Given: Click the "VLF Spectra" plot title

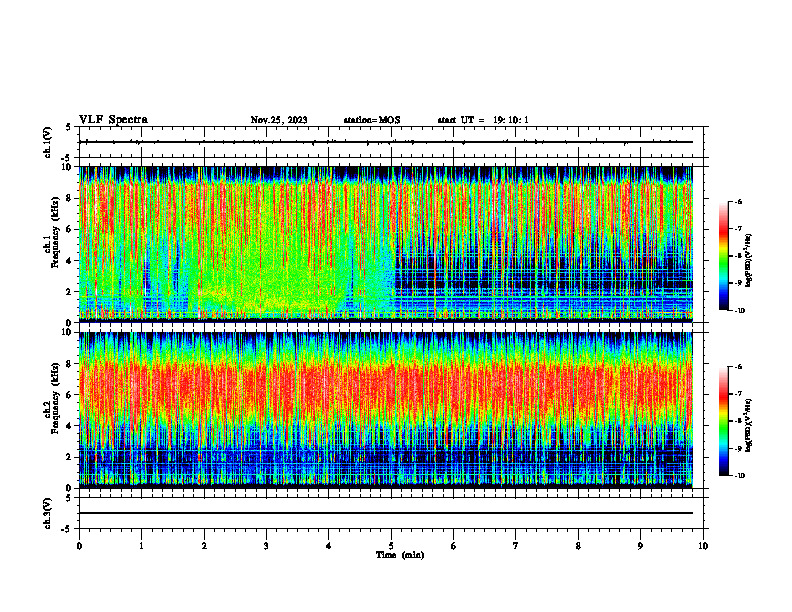Looking at the screenshot, I should tap(113, 120).
